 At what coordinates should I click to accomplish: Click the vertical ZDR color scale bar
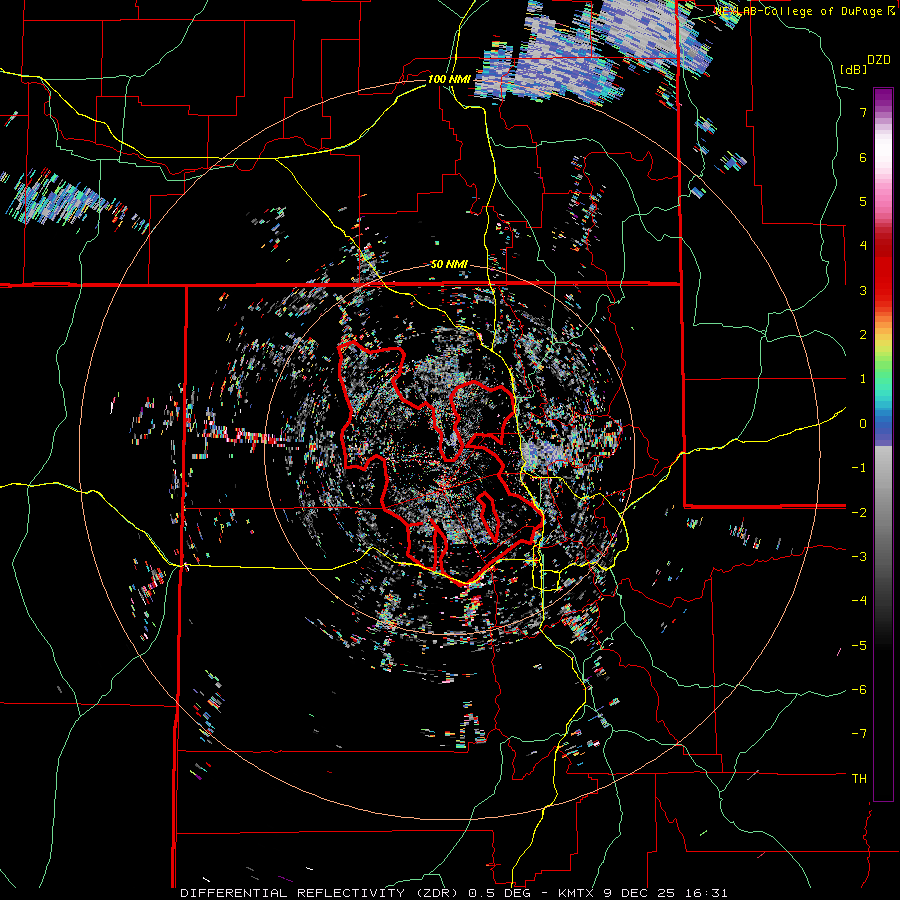(883, 444)
